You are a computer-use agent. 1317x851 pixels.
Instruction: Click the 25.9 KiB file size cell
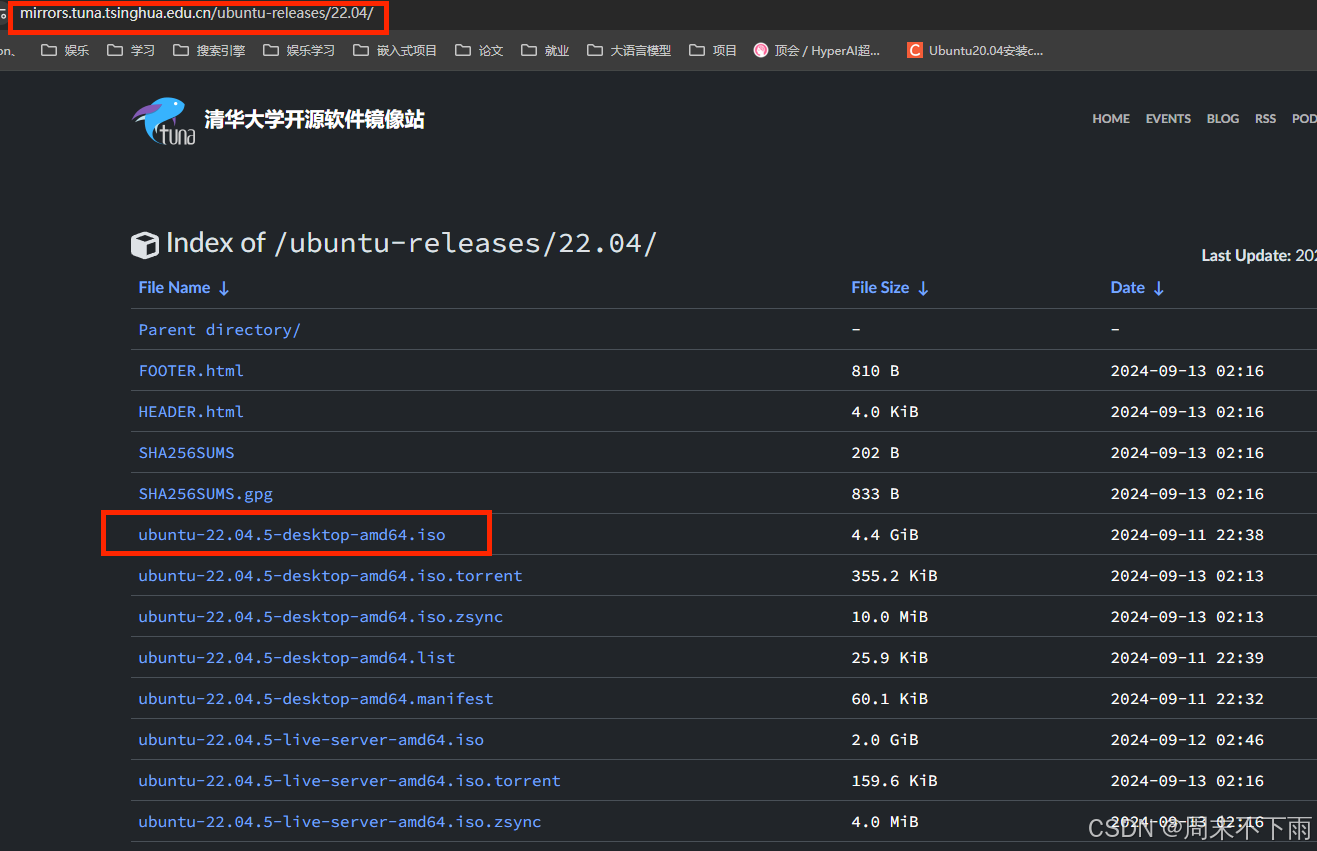(x=889, y=658)
